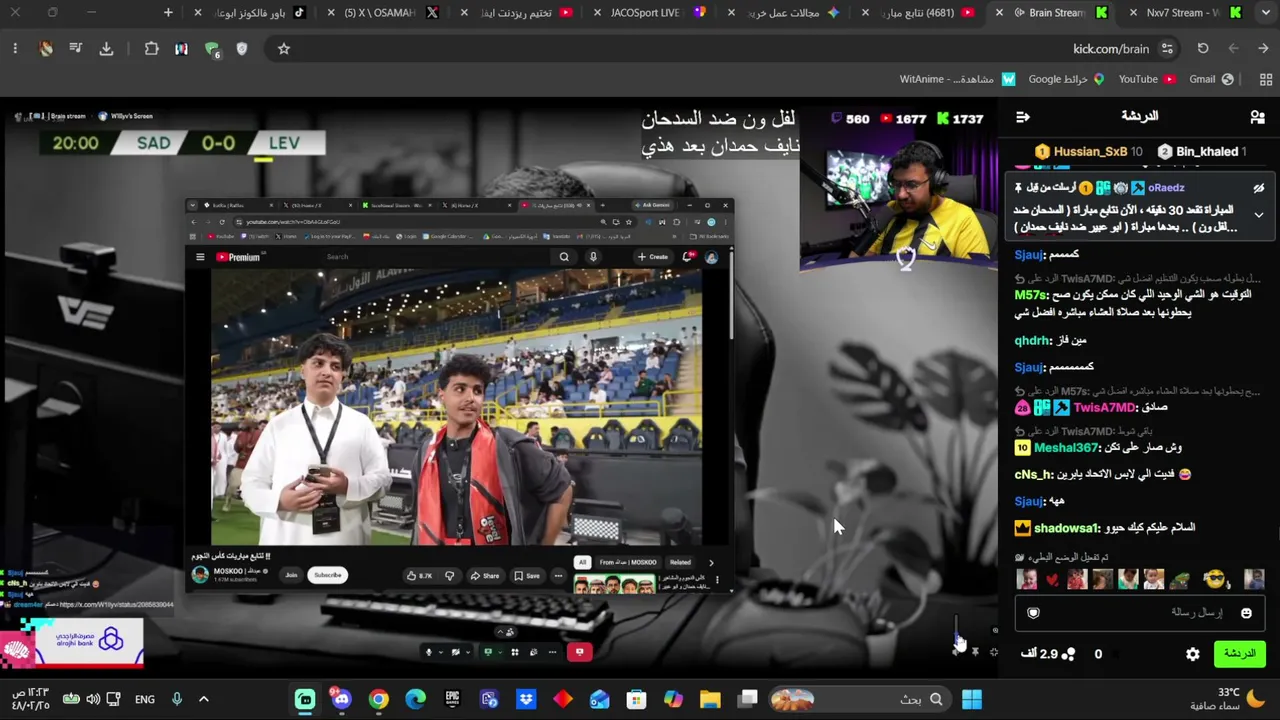This screenshot has width=1280, height=720.
Task: Open Epic Games launcher from taskbar
Action: click(x=452, y=700)
